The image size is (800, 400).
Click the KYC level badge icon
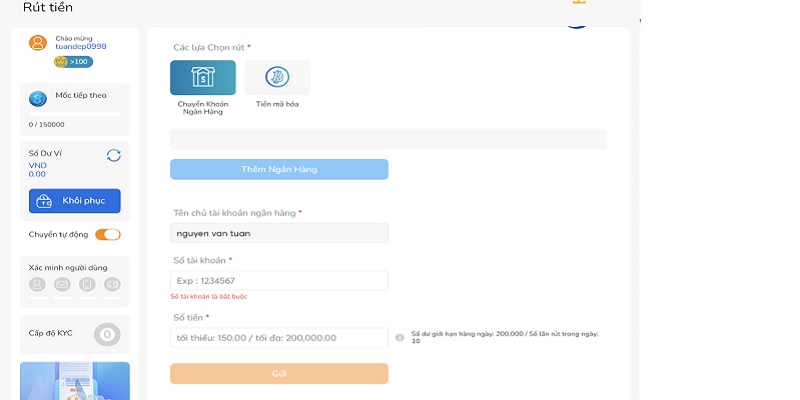click(107, 335)
